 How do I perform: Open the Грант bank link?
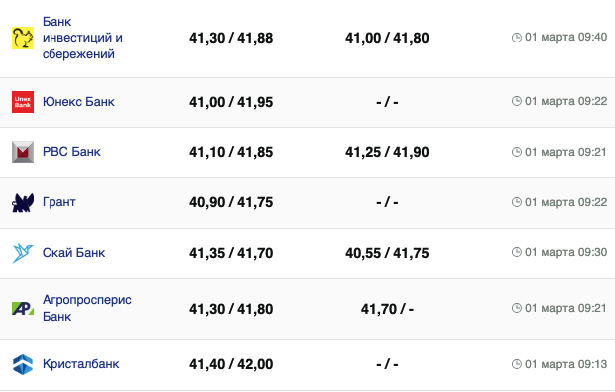coord(59,202)
